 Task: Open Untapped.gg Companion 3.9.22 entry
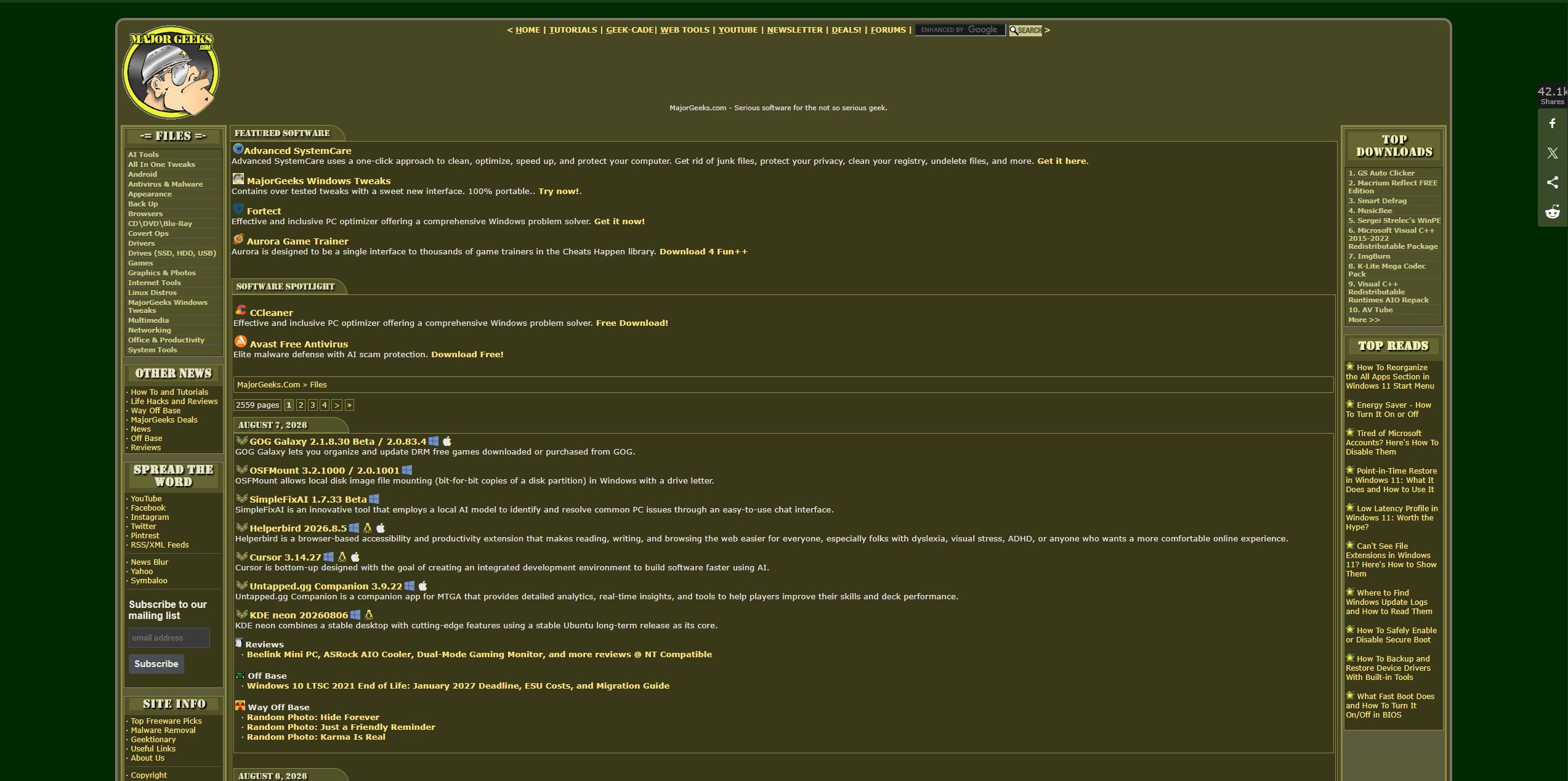pyautogui.click(x=325, y=586)
